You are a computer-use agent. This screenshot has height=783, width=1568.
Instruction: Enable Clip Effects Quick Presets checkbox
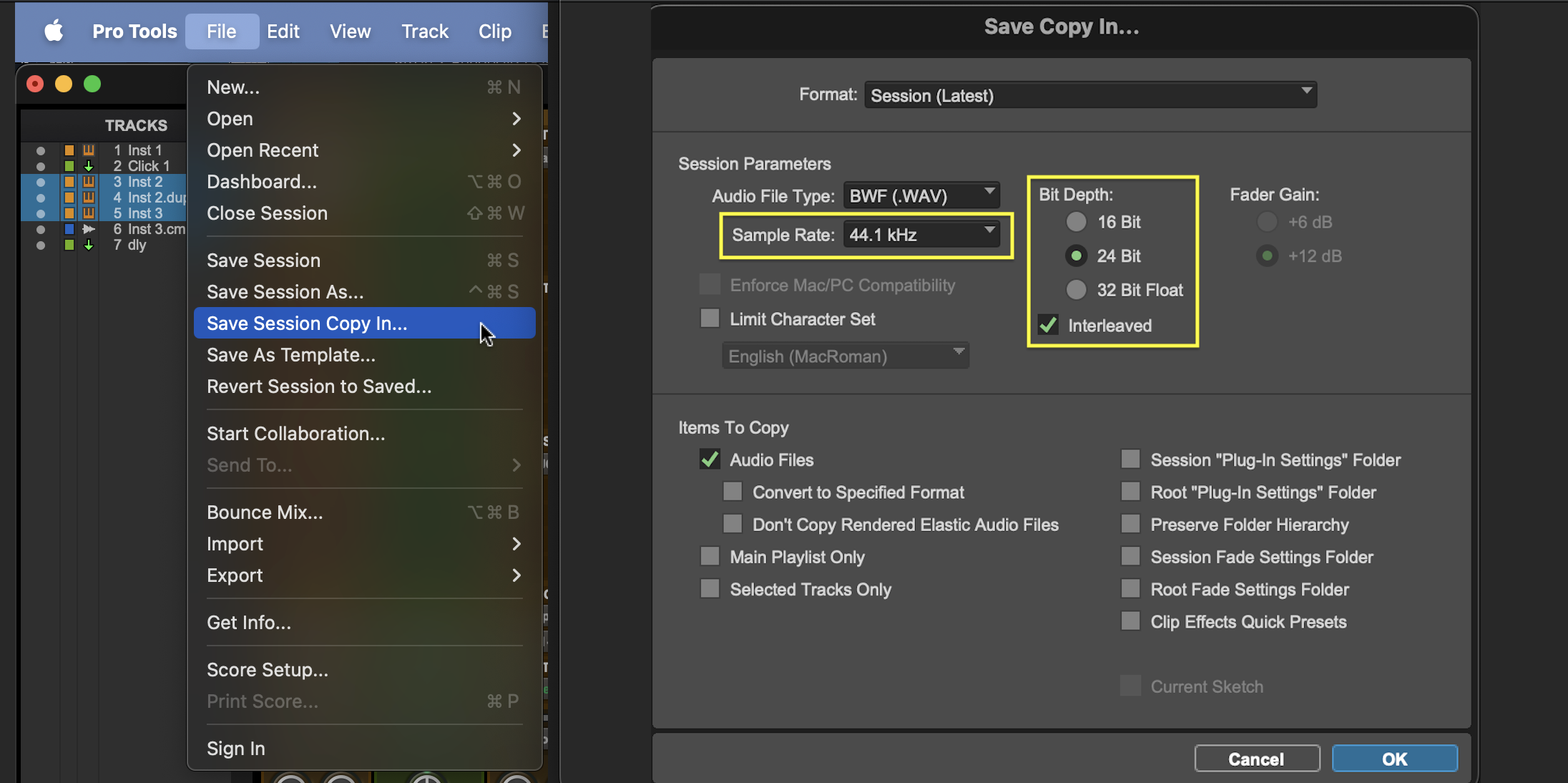(x=1130, y=621)
